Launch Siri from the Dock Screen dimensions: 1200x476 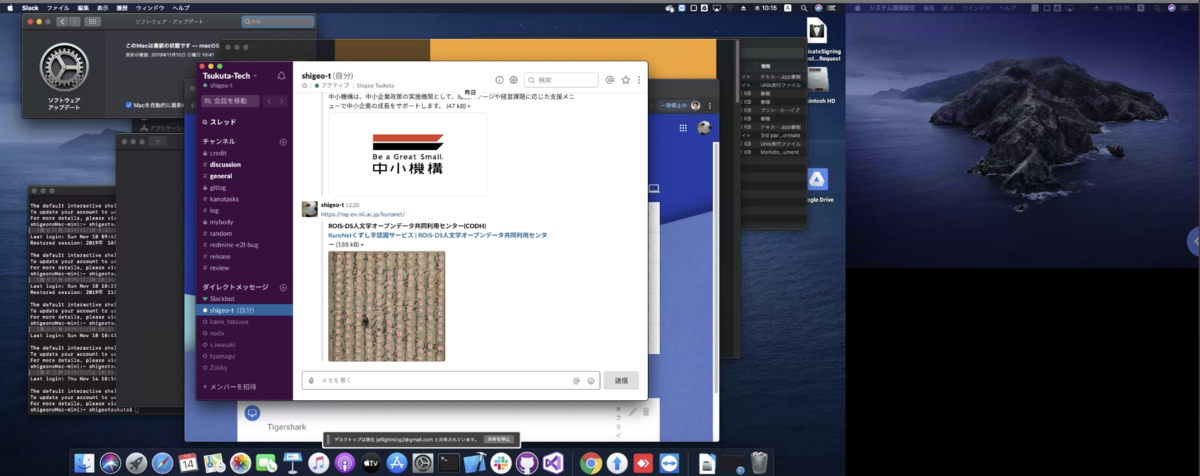coord(110,463)
